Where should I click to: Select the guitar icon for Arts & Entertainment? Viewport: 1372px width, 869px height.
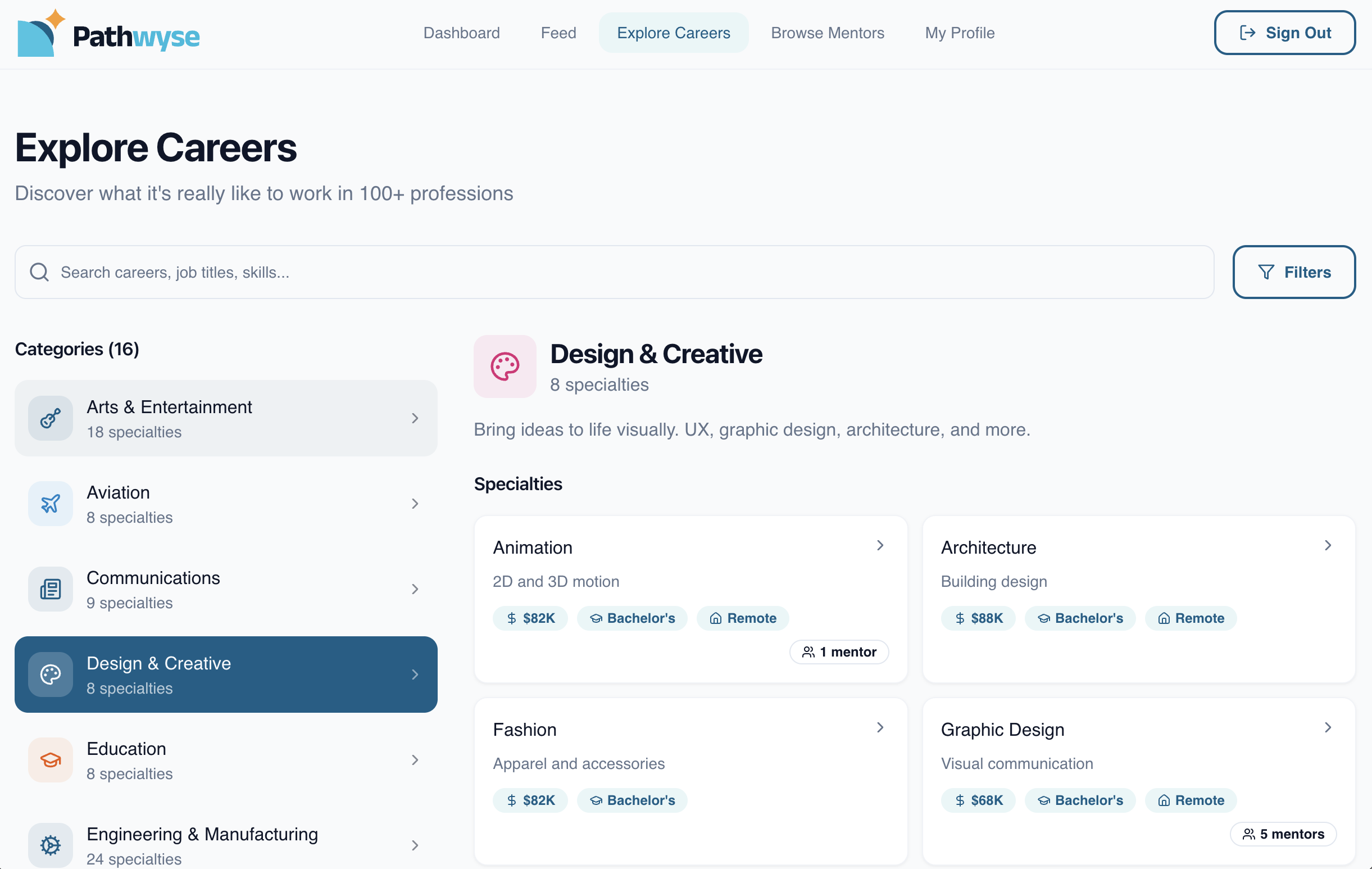click(50, 418)
